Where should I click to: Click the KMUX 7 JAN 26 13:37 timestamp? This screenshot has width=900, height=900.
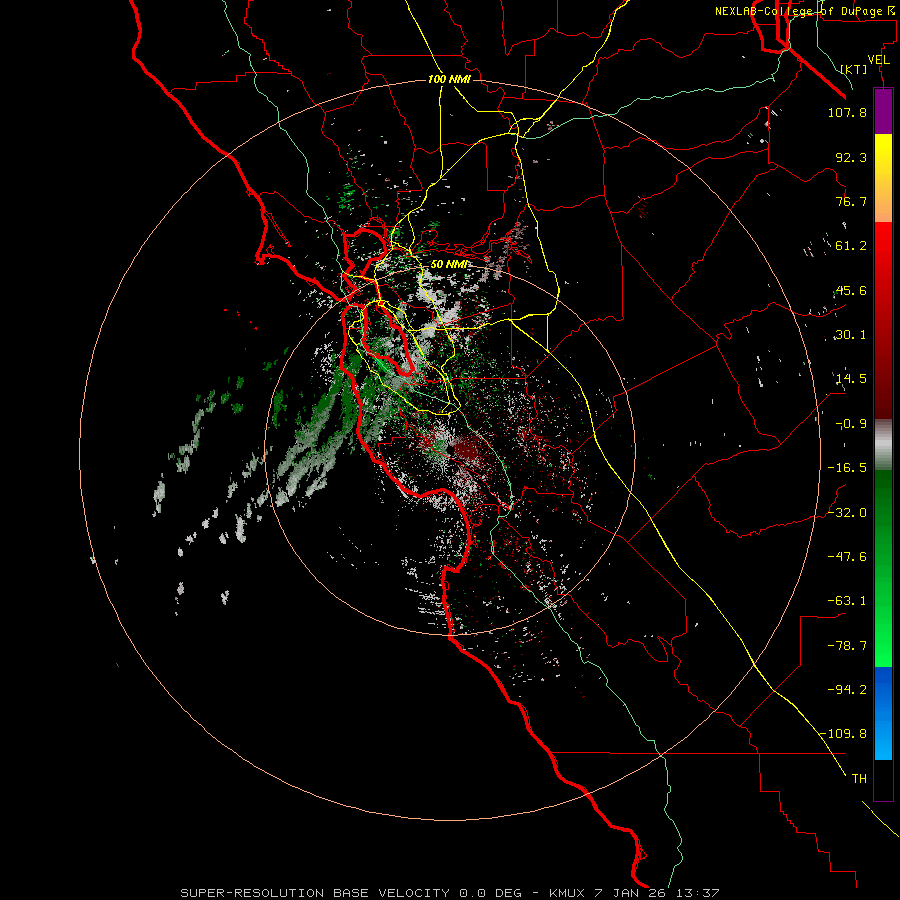634,893
